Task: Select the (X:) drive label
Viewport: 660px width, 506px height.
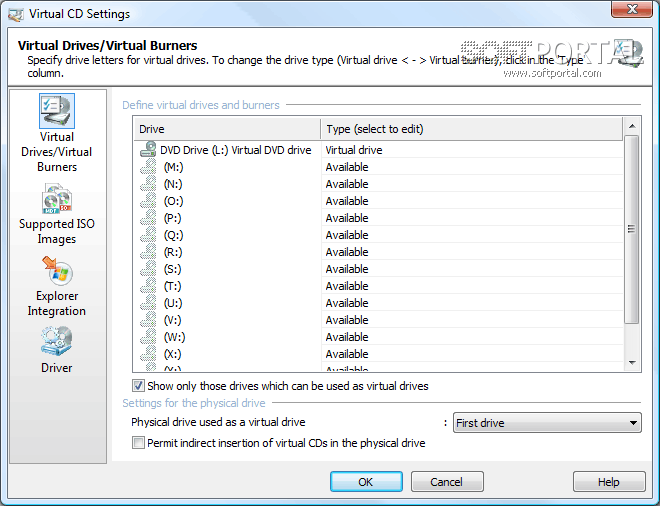Action: pos(173,354)
